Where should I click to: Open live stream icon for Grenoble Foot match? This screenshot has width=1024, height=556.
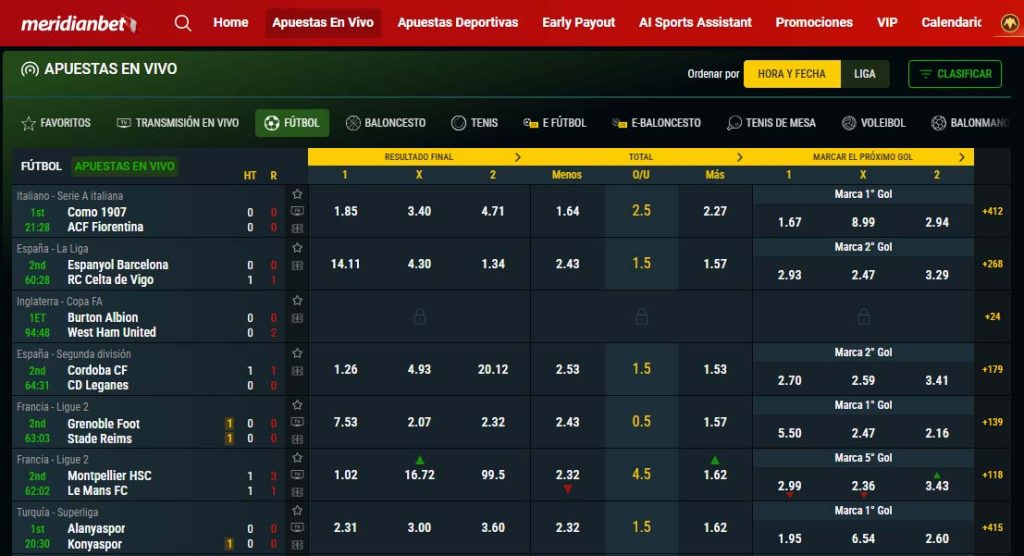tap(297, 422)
